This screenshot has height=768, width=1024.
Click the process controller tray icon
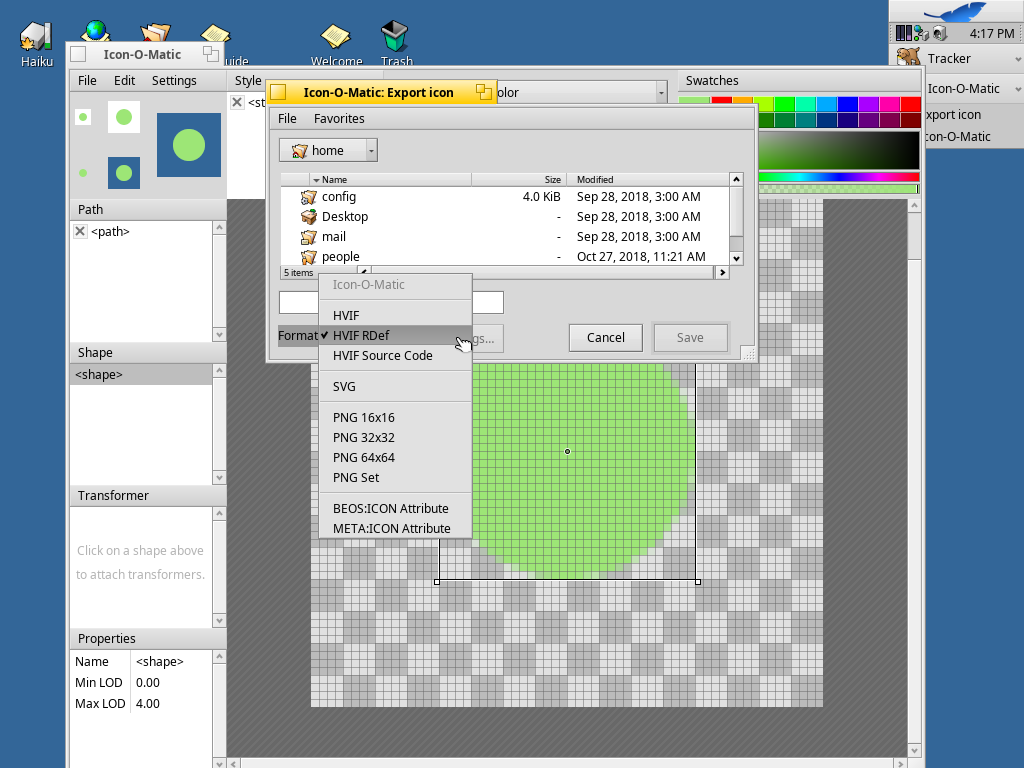click(904, 33)
